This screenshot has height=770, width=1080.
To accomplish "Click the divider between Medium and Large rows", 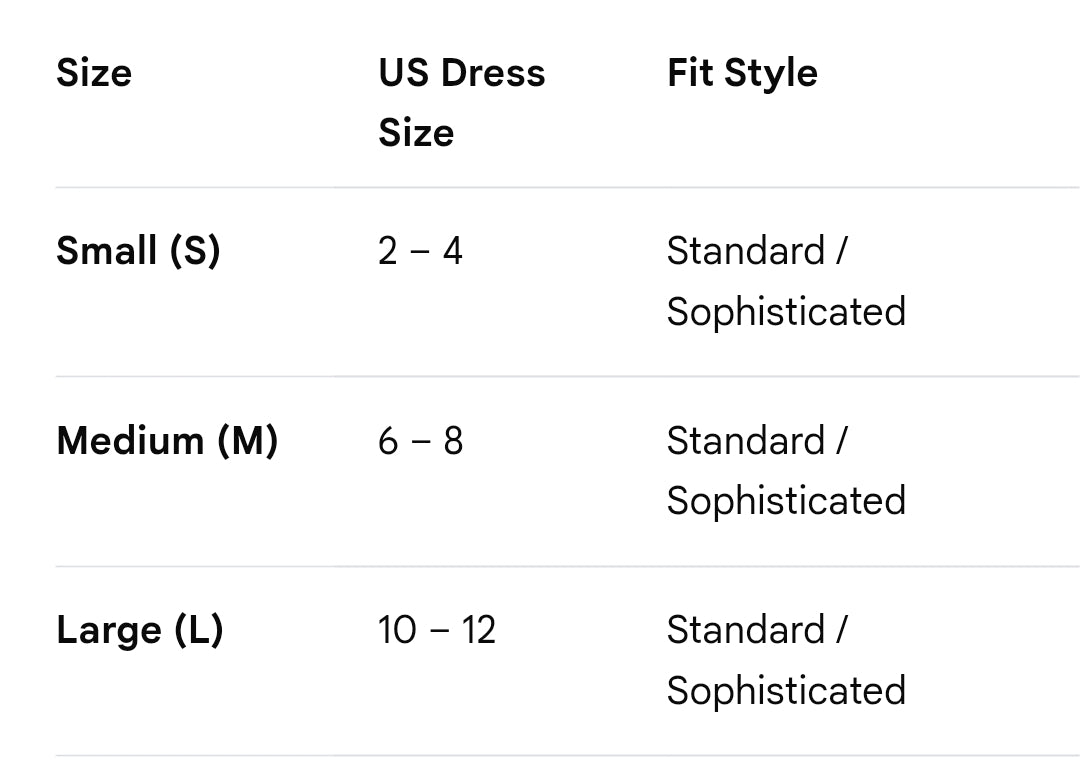I will [566, 566].
